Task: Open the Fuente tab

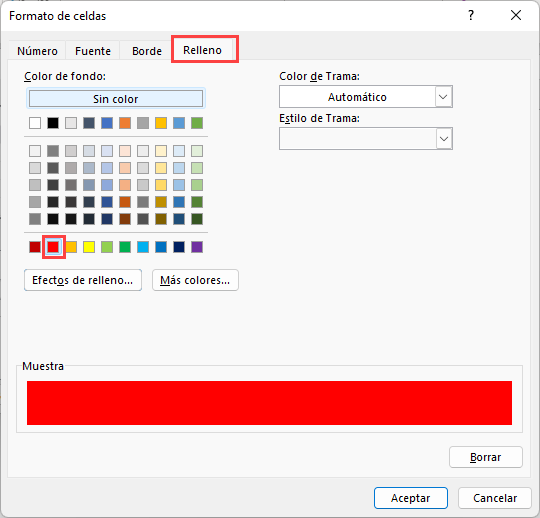Action: point(93,51)
